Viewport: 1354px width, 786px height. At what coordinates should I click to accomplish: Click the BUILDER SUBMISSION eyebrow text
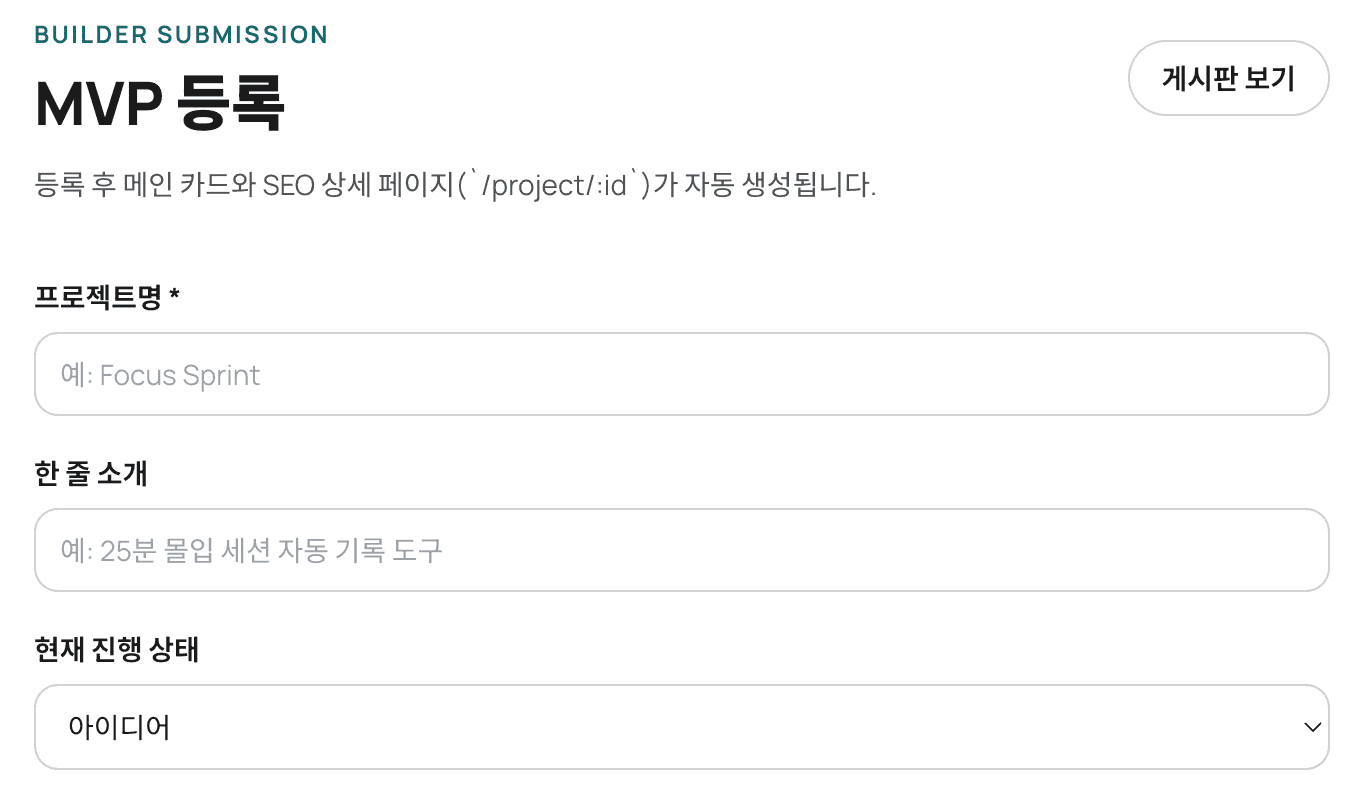(x=181, y=35)
